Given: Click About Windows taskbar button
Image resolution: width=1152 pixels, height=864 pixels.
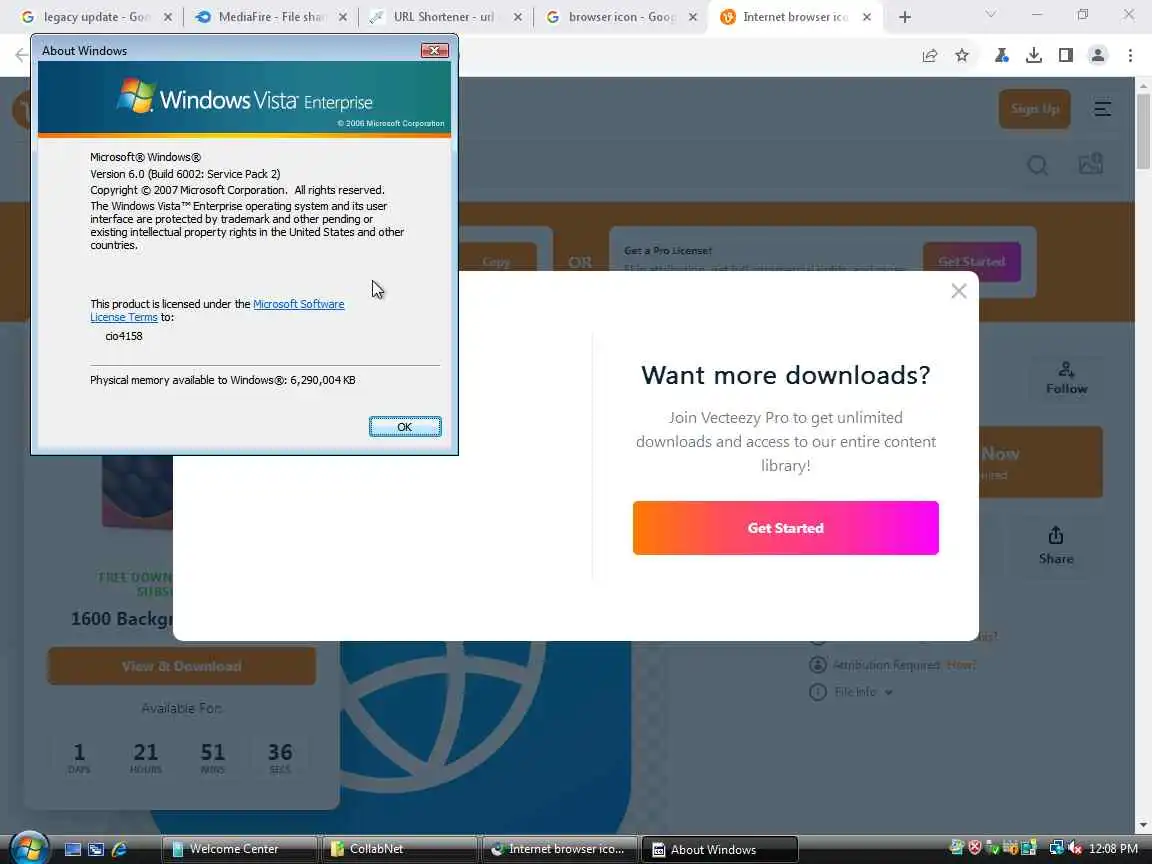Looking at the screenshot, I should tap(719, 849).
